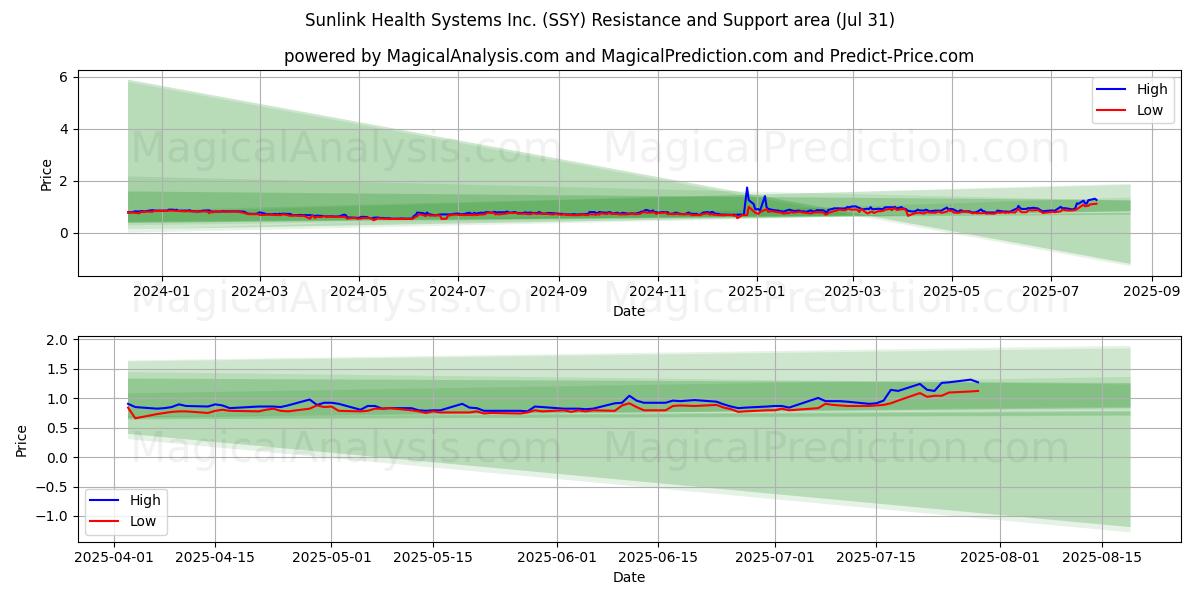The width and height of the screenshot is (1200, 600).
Task: Click the '−1.0' price tick on bottom chart
Action: tap(52, 517)
